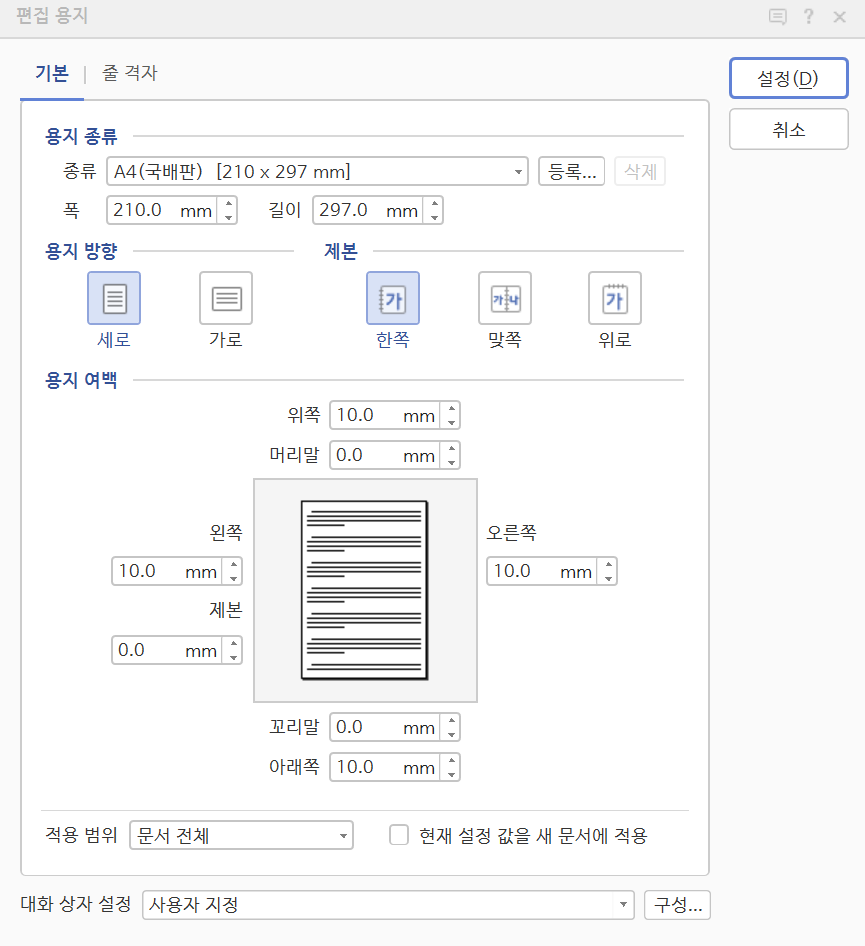Image resolution: width=865 pixels, height=946 pixels.
Task: Click the 설정(D) confirm button
Action: 789,78
